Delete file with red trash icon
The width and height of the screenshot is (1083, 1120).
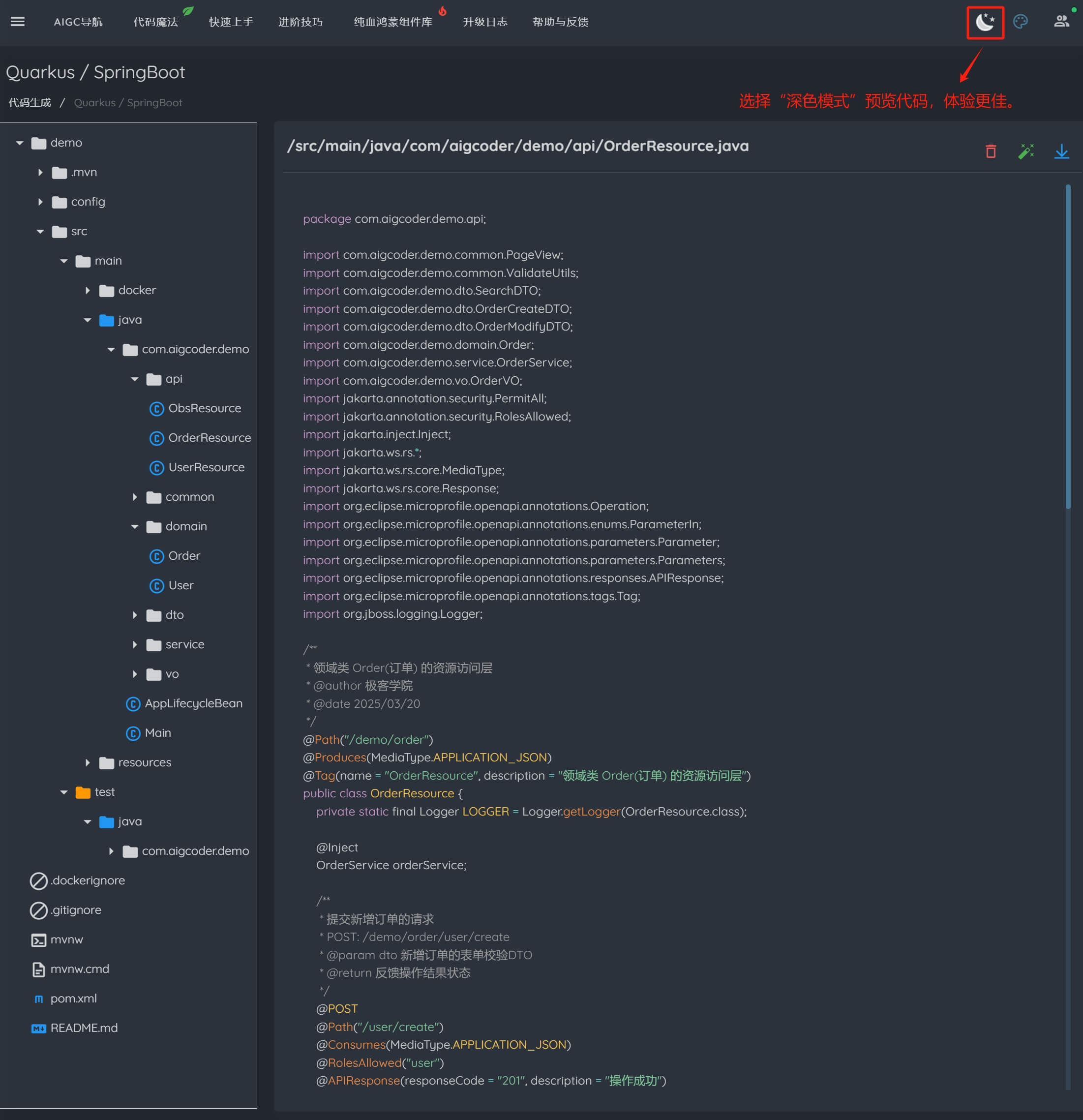coord(991,151)
